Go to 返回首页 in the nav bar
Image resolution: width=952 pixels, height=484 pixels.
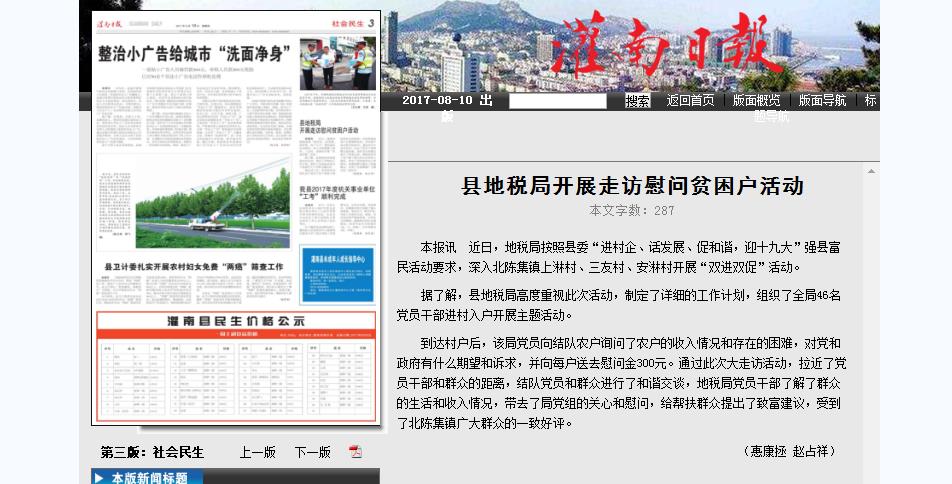click(x=690, y=101)
